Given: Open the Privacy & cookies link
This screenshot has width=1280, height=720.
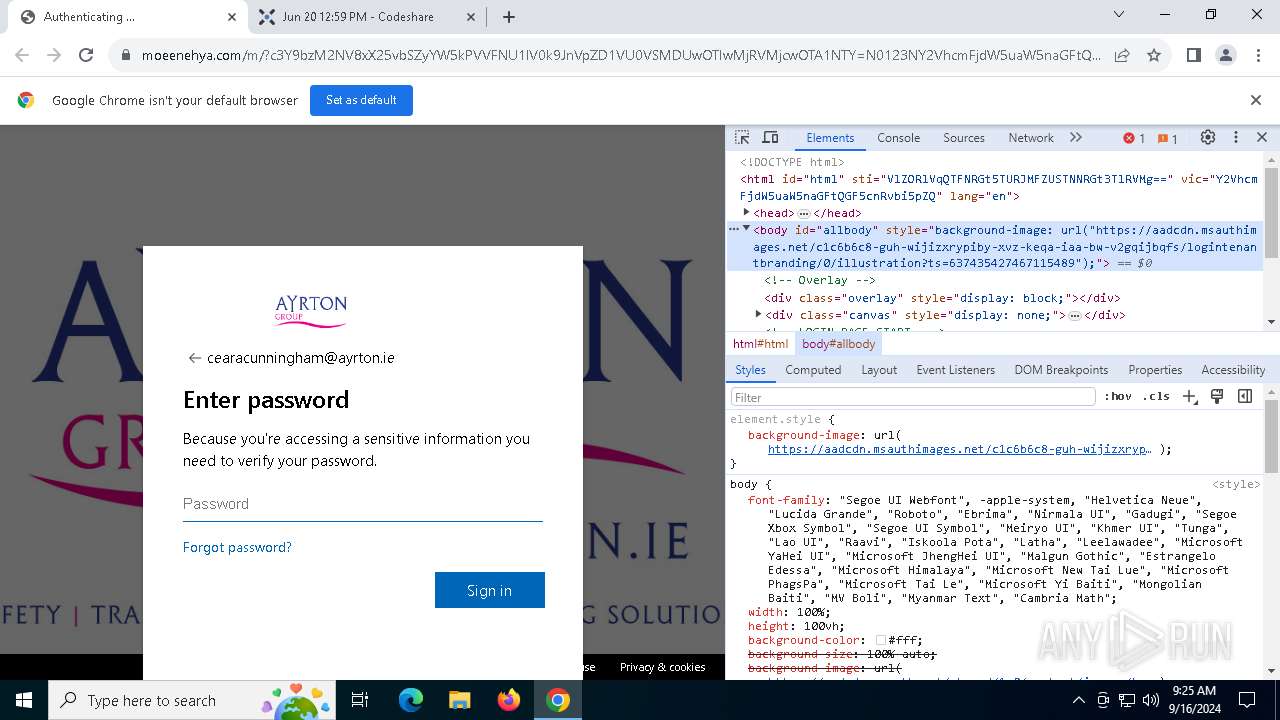Looking at the screenshot, I should pos(662,667).
